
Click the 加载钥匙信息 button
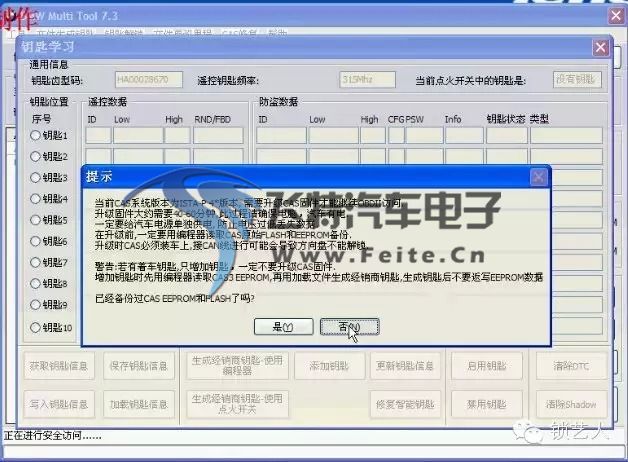139,404
